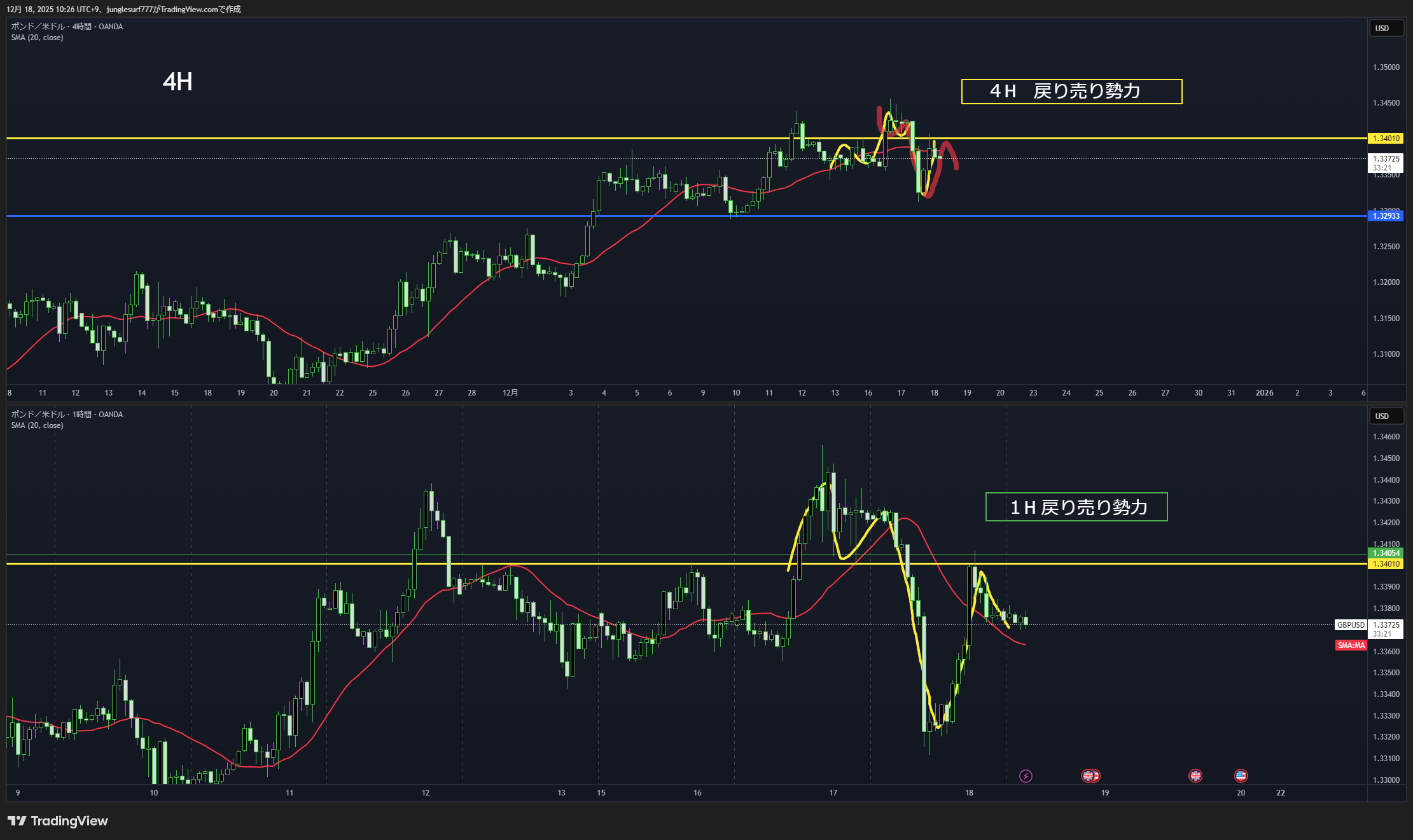
Task: Open USD currency selector on 1H chart
Action: (x=1386, y=417)
